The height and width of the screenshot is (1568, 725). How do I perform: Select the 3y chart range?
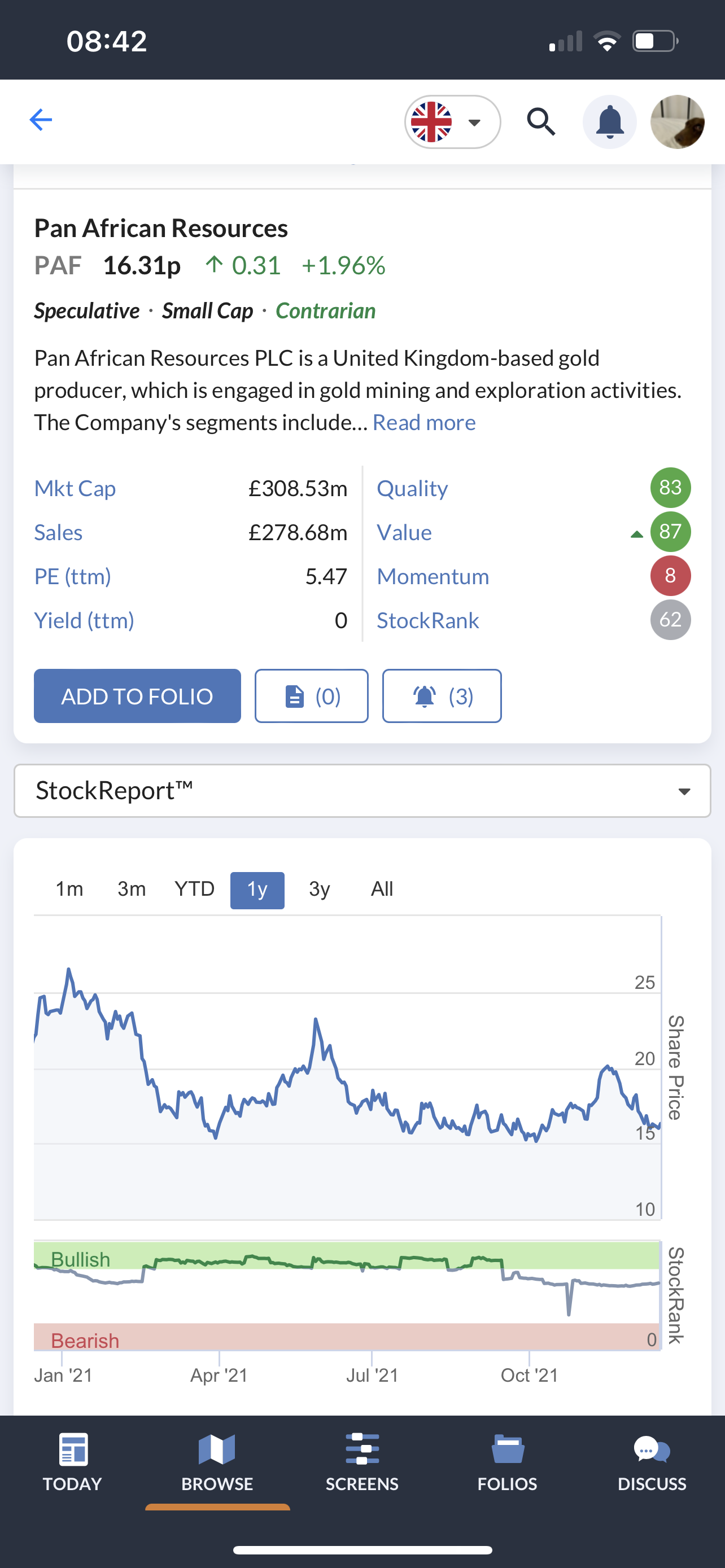pos(320,890)
